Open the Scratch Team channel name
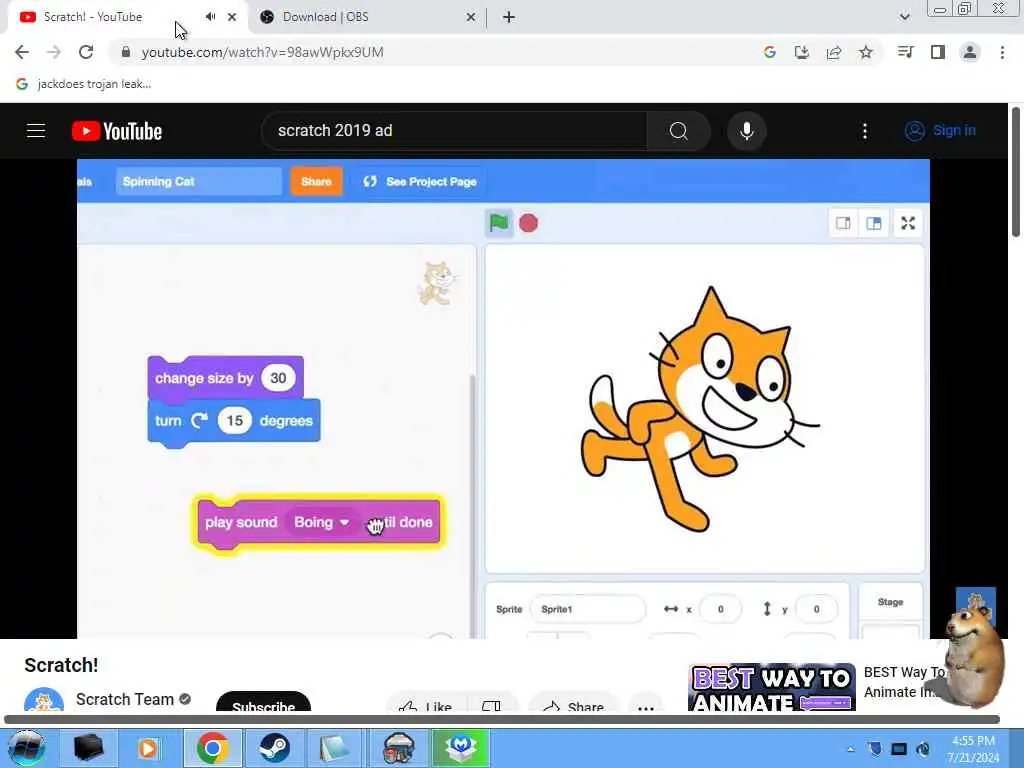 [x=125, y=699]
